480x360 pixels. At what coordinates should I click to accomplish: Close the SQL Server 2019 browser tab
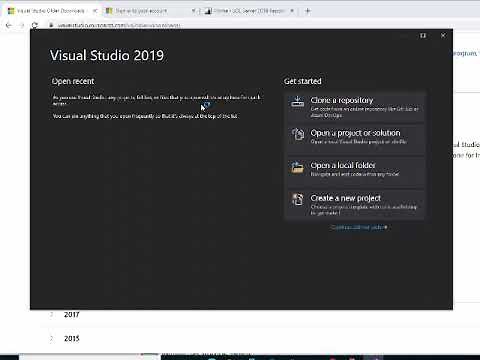tap(292, 11)
